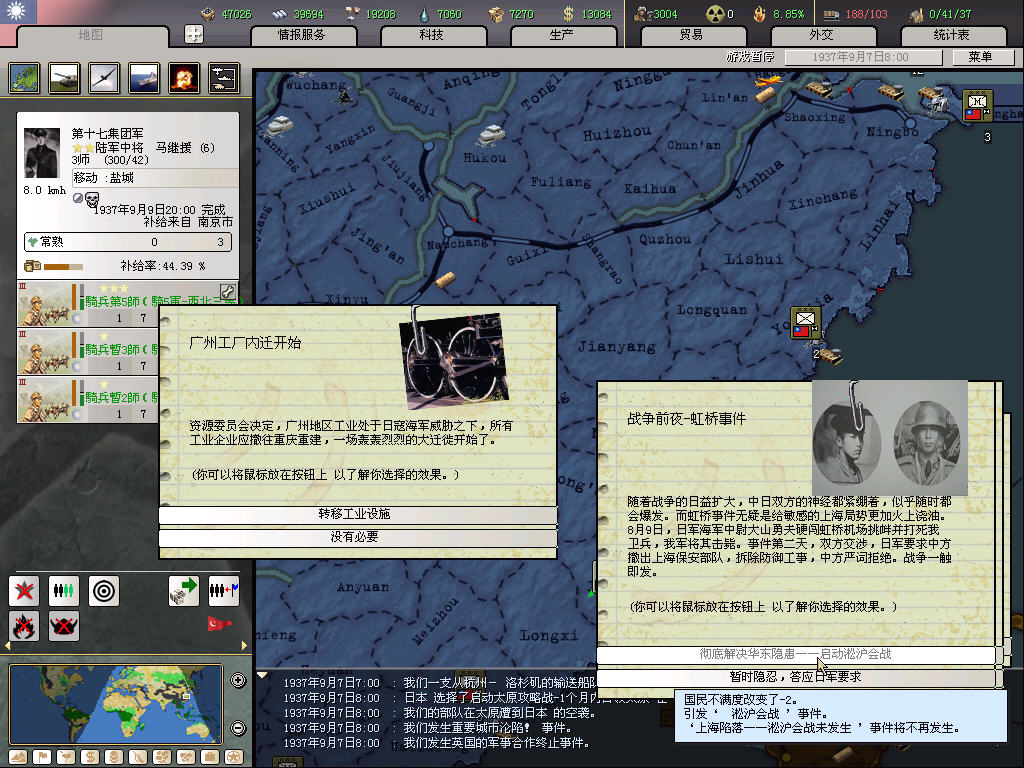Zoom out the minimap with minus button
The width and height of the screenshot is (1024, 768).
238,728
